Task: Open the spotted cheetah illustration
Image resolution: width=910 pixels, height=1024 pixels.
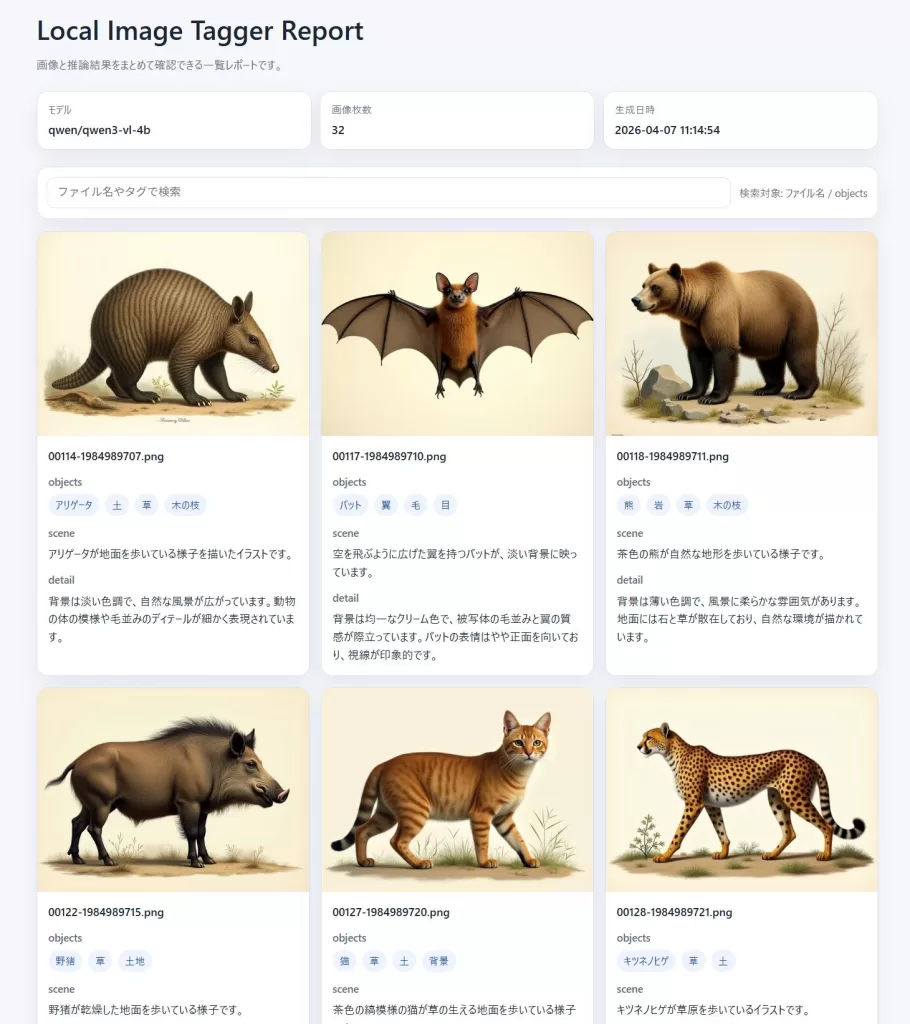Action: point(741,790)
